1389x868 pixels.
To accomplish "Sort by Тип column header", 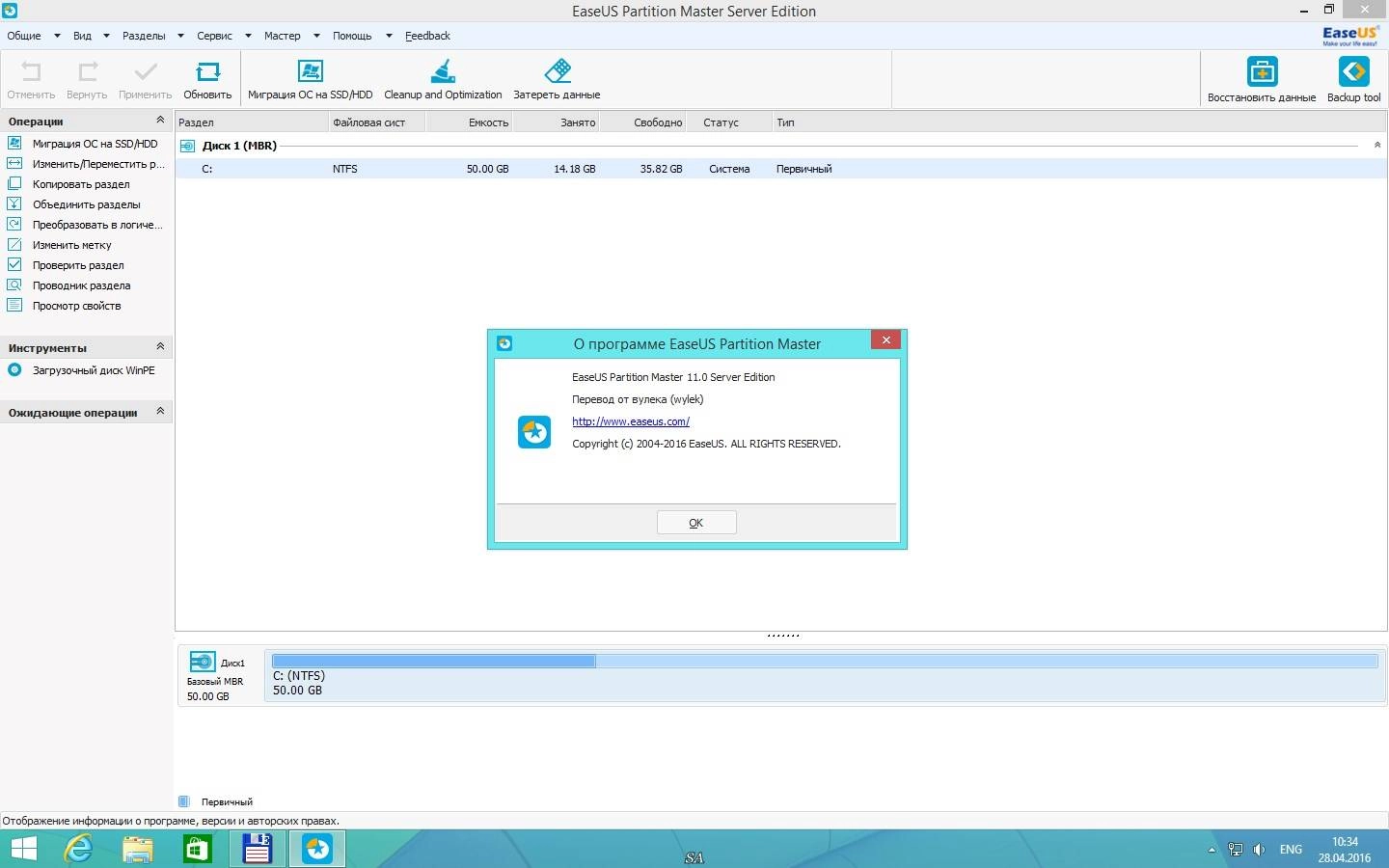I will tap(1079, 122).
